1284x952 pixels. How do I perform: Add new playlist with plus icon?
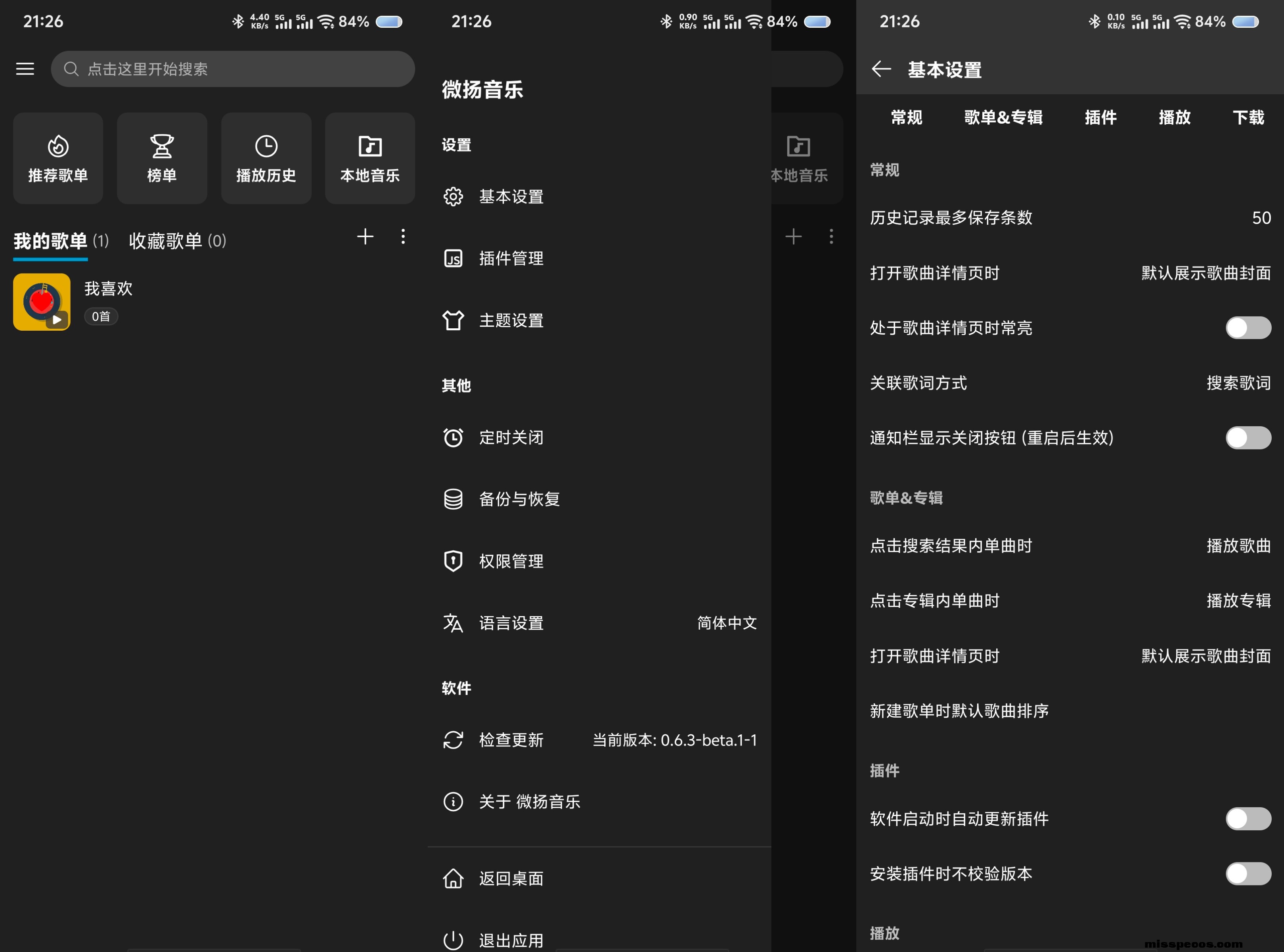[365, 236]
